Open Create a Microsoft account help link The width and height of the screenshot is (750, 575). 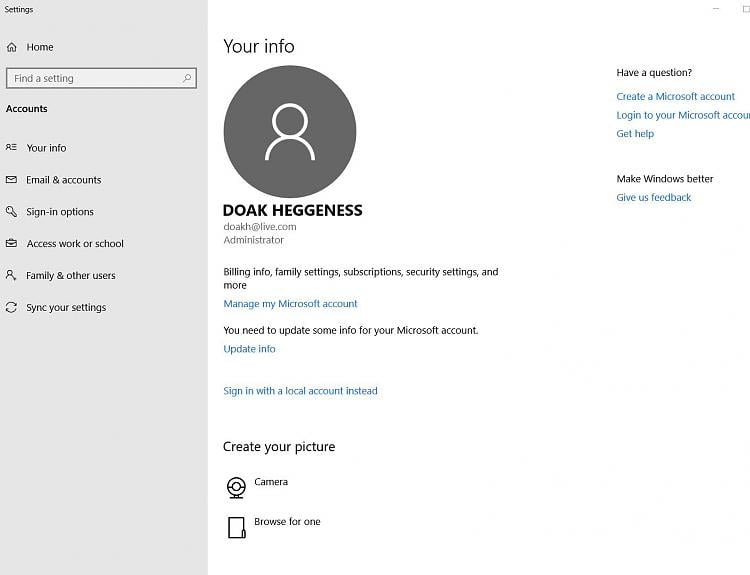pos(675,96)
